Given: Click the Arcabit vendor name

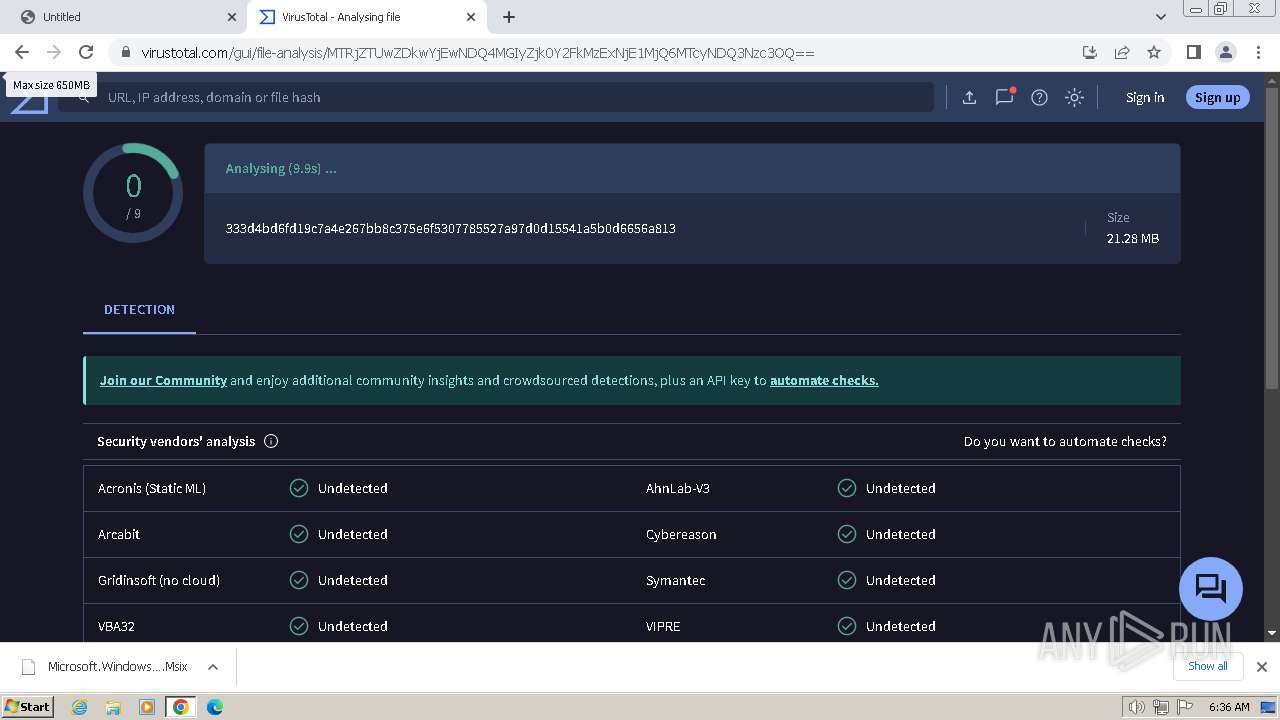Looking at the screenshot, I should pyautogui.click(x=119, y=534).
